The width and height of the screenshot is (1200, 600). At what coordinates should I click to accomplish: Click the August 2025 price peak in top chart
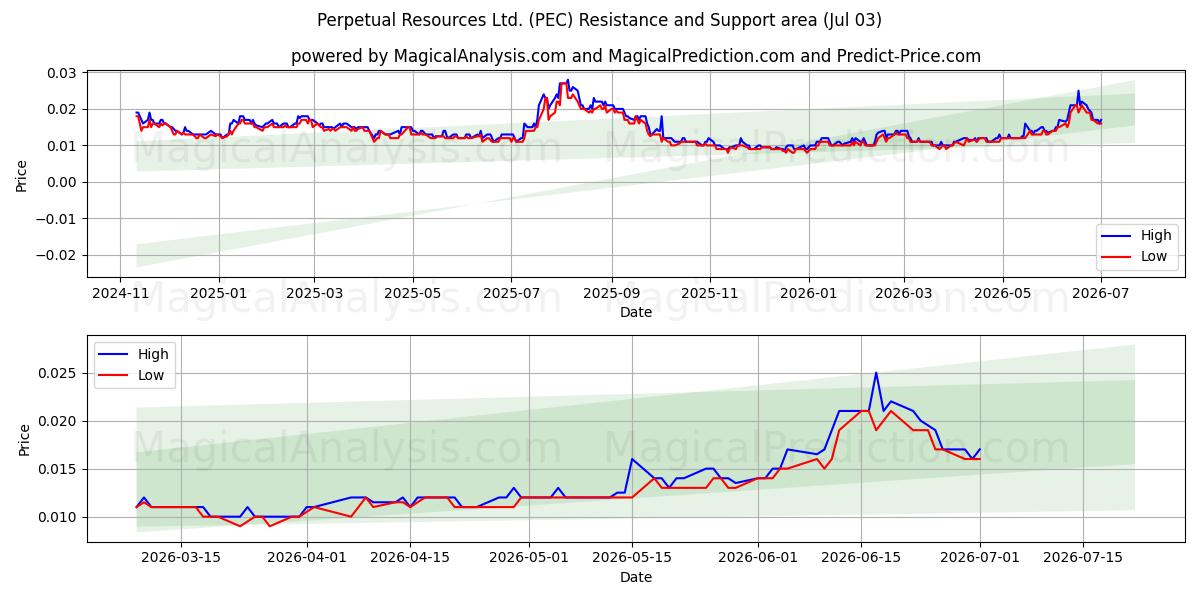click(568, 81)
